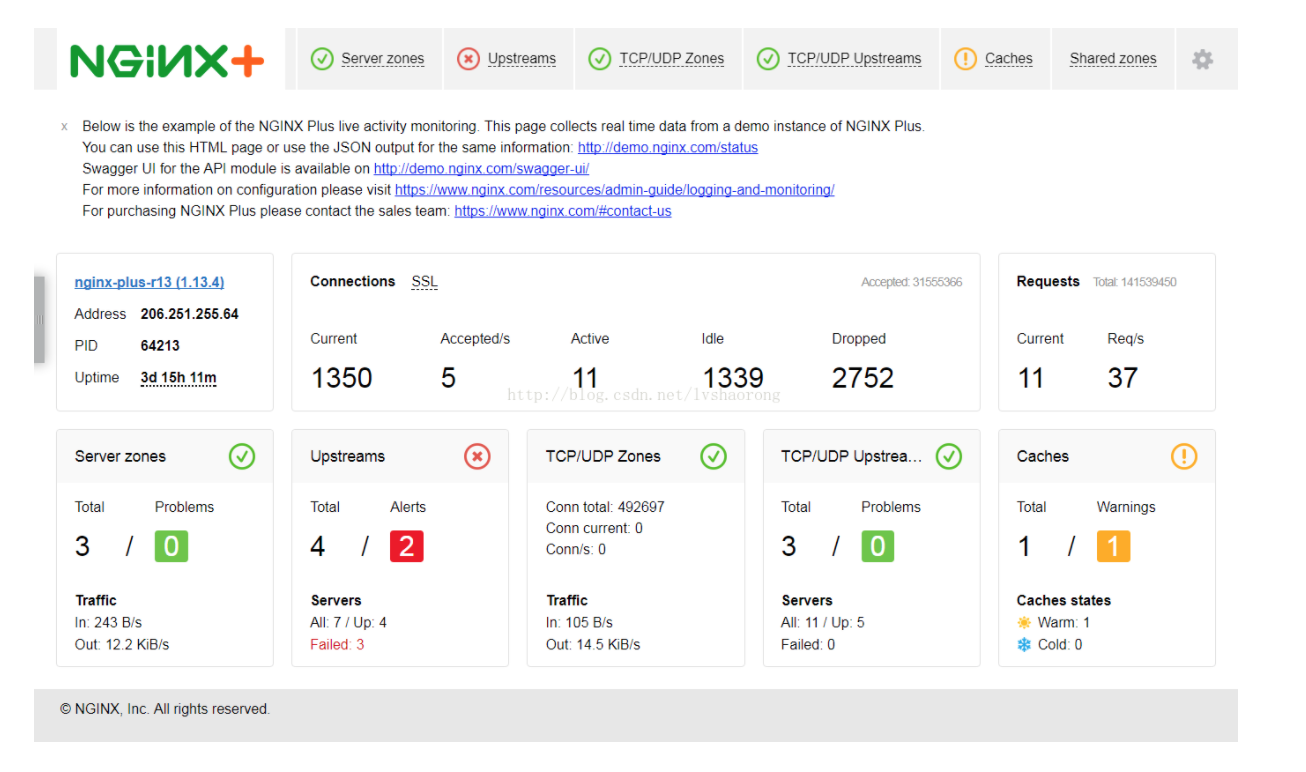1306x772 pixels.
Task: Click the truncated TCP/UDP Upstrea... card title
Action: 852,457
